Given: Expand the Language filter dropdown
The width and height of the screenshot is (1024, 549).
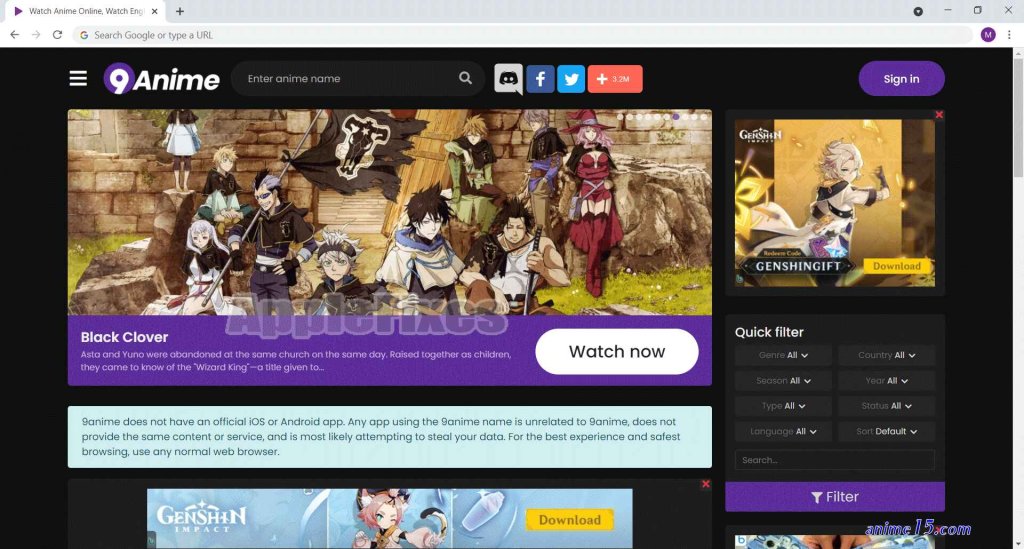Looking at the screenshot, I should point(783,431).
